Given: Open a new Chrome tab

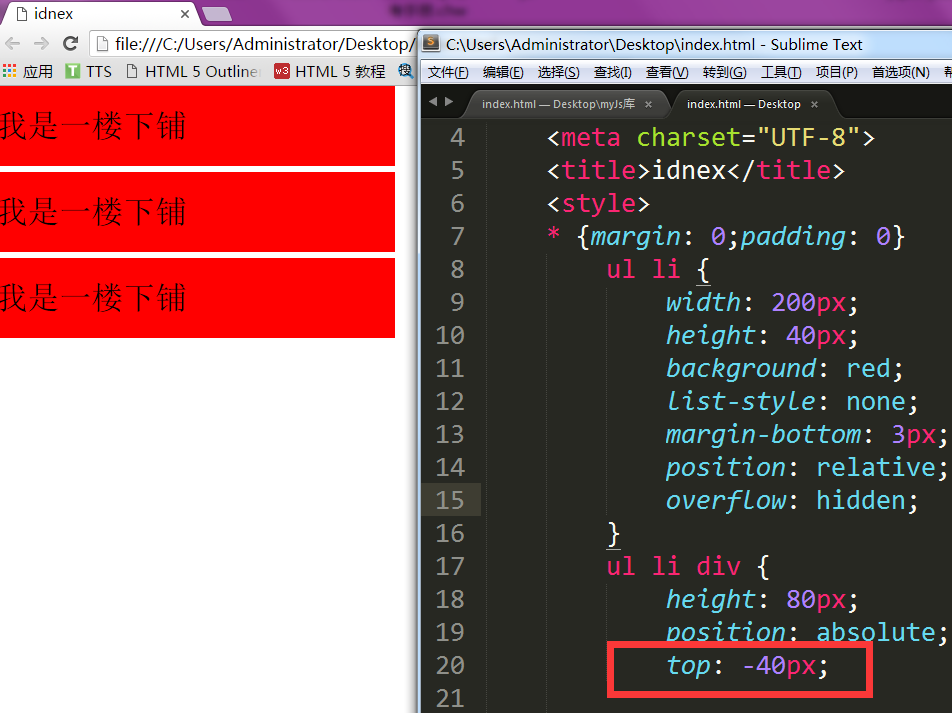Looking at the screenshot, I should click(217, 14).
